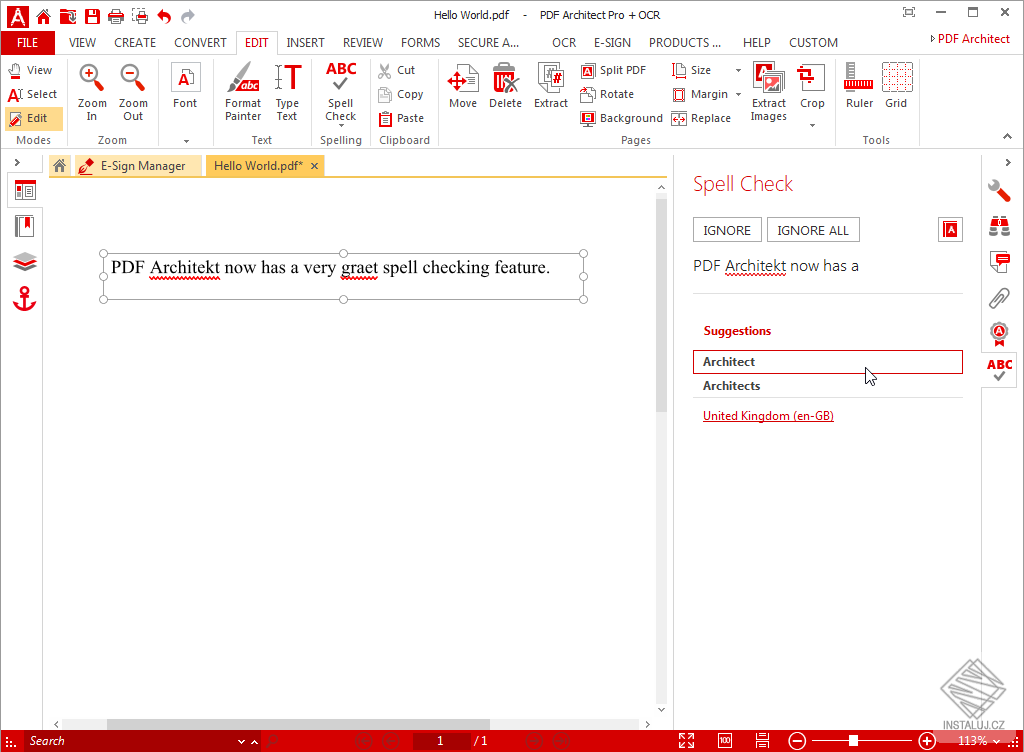Open the FILE menu
This screenshot has height=752, width=1024.
(x=27, y=42)
